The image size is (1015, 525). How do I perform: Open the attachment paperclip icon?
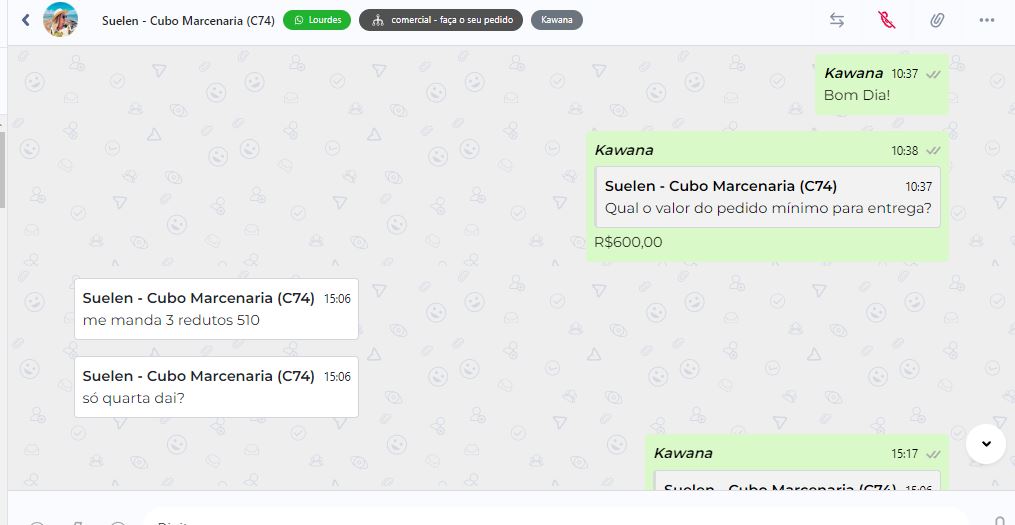(937, 20)
